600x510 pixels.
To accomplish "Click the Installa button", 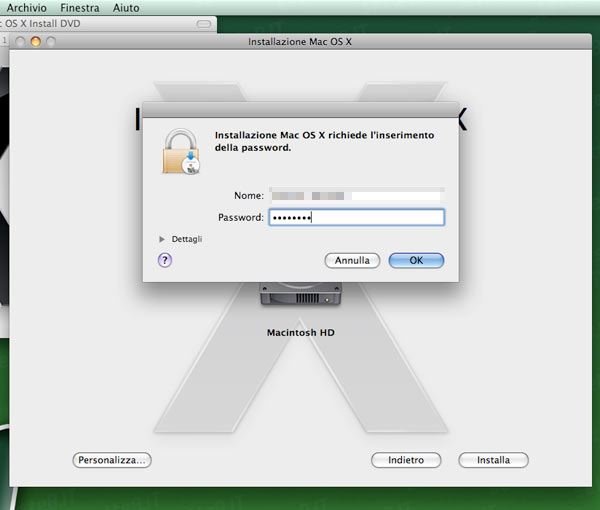I will coord(493,460).
